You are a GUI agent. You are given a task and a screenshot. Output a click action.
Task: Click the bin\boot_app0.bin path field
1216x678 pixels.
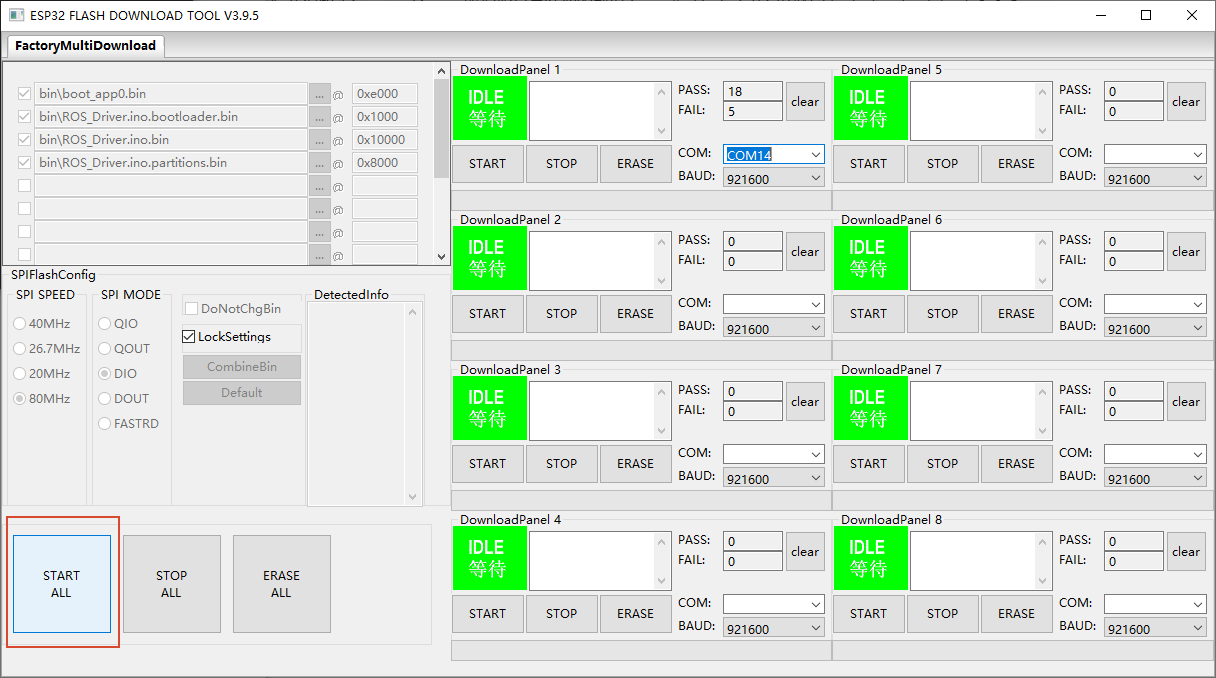pos(170,94)
